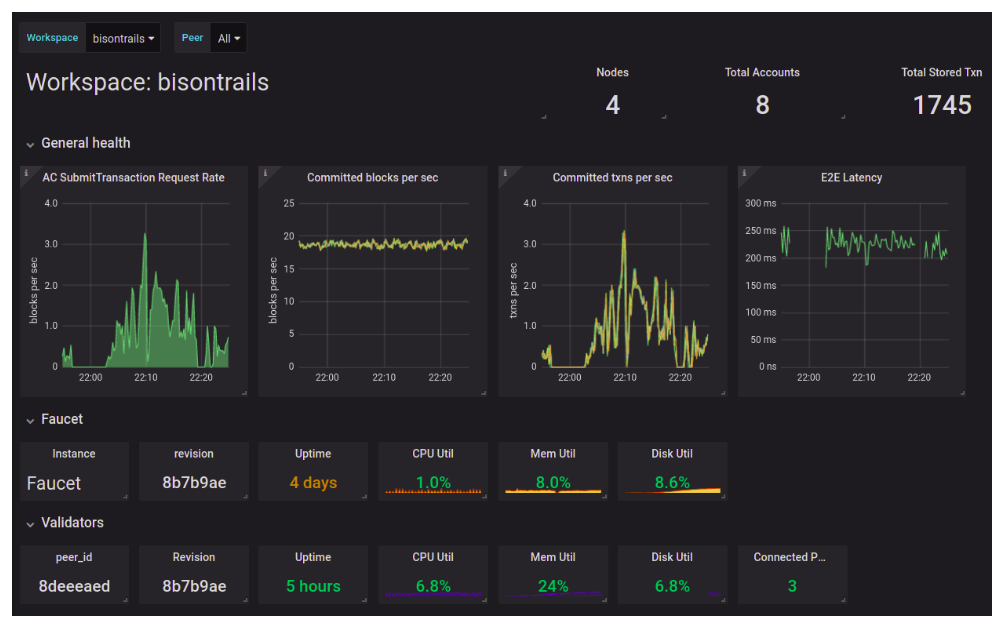Click info icon on Committed txns per sec panel

[505, 173]
